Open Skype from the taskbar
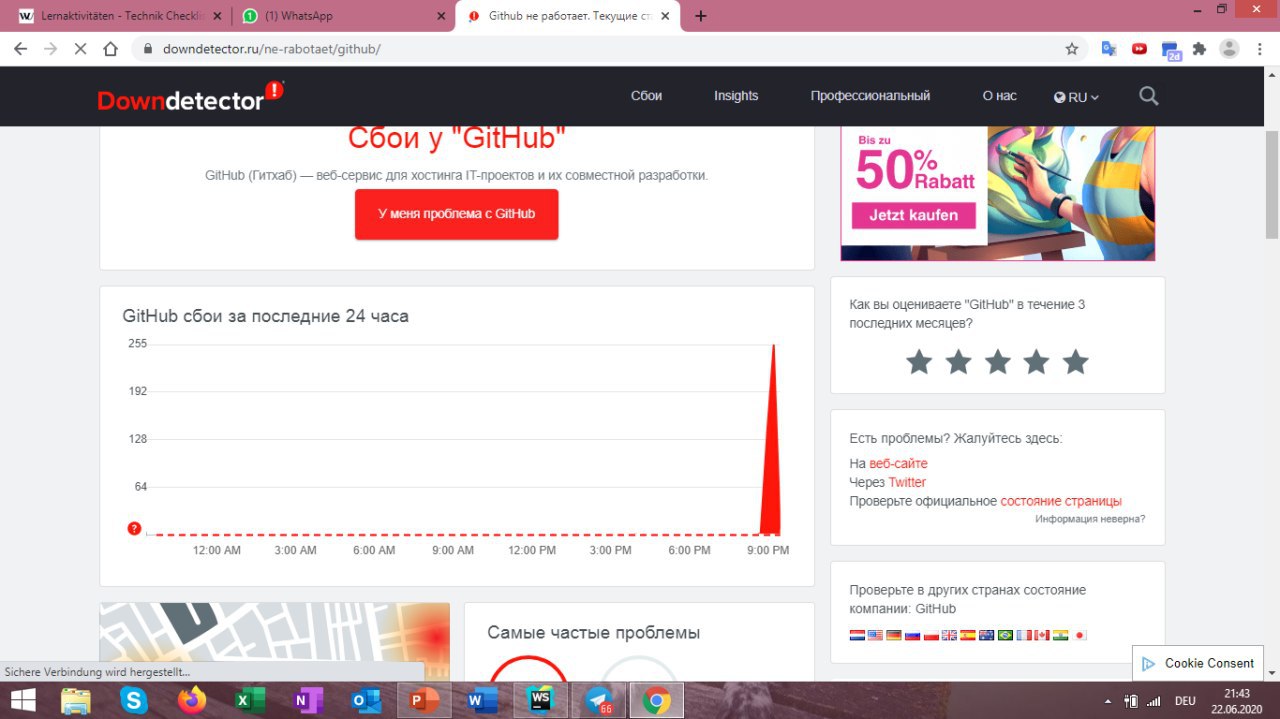The image size is (1280, 719). (134, 700)
